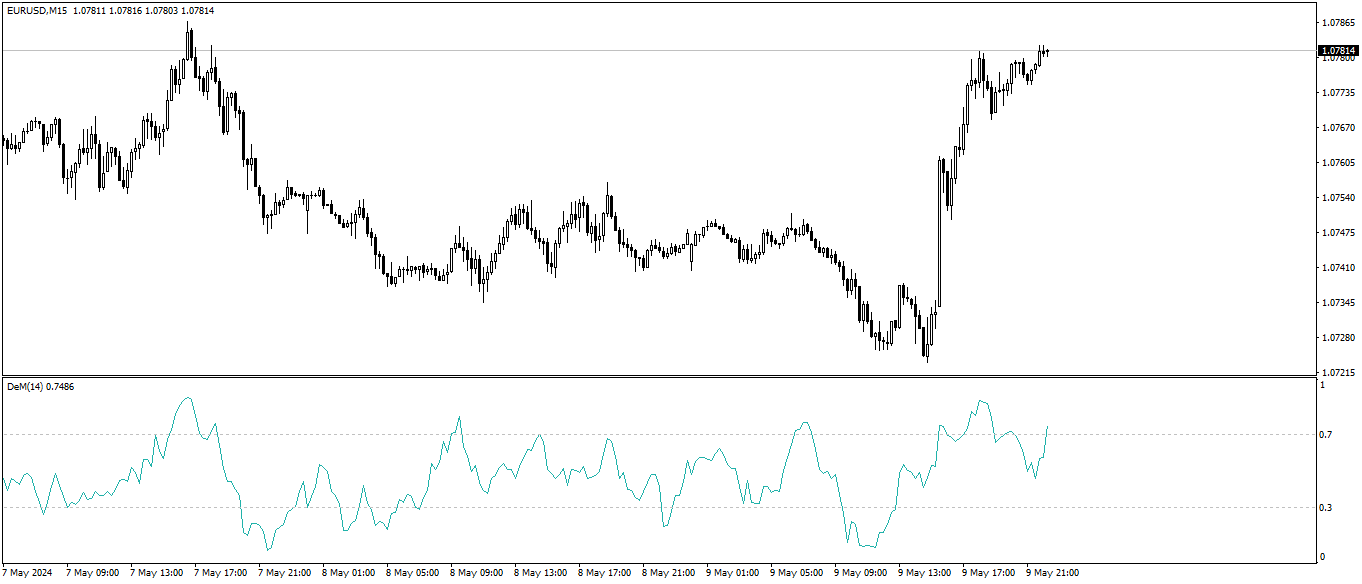
Task: Click the 0.7 DeMarker level label
Action: tap(1326, 435)
